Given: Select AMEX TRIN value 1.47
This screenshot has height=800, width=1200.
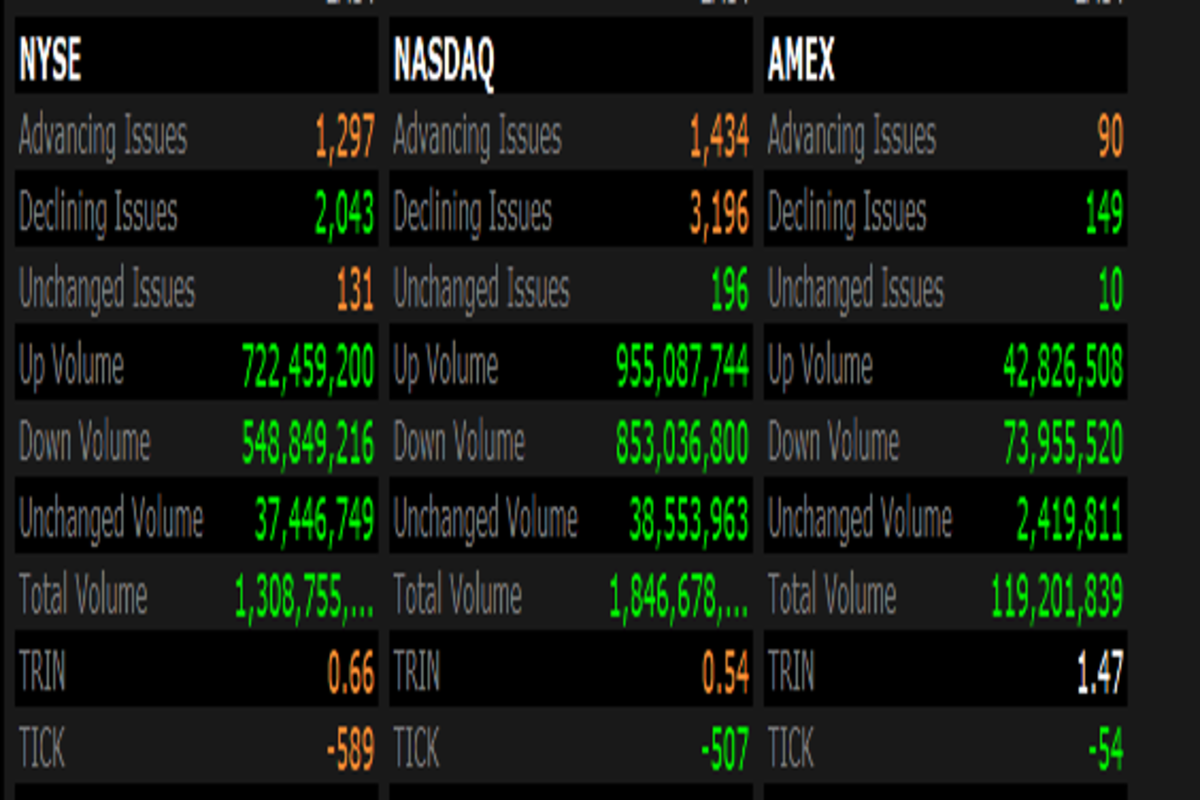Looking at the screenshot, I should point(1100,674).
